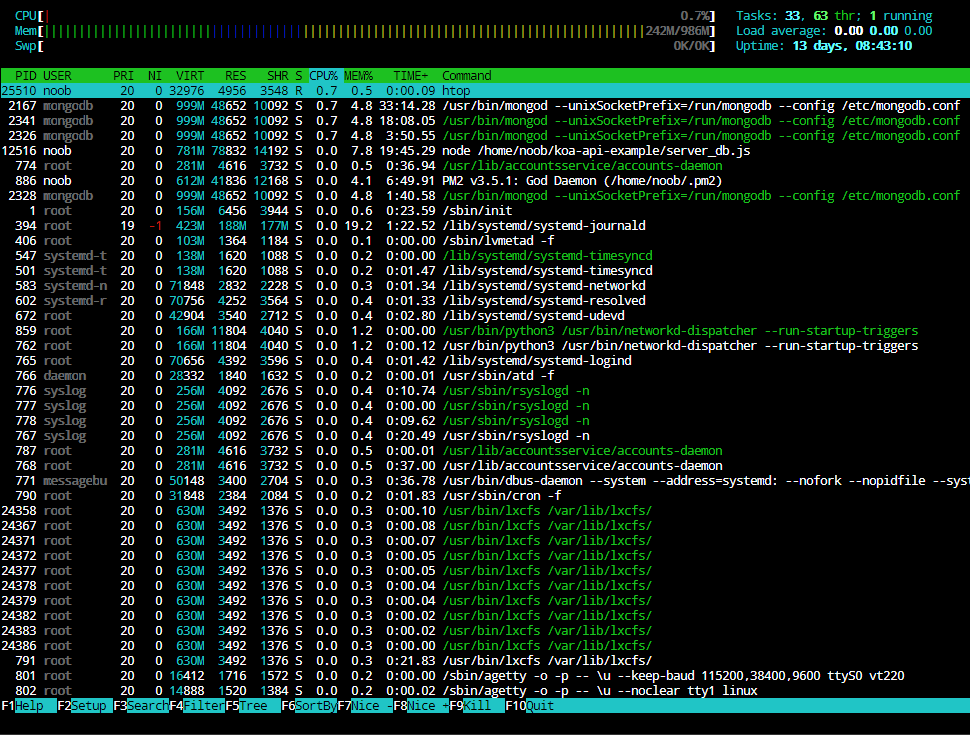Select the systemd-networkd process row
The height and width of the screenshot is (735, 970).
[x=485, y=285]
